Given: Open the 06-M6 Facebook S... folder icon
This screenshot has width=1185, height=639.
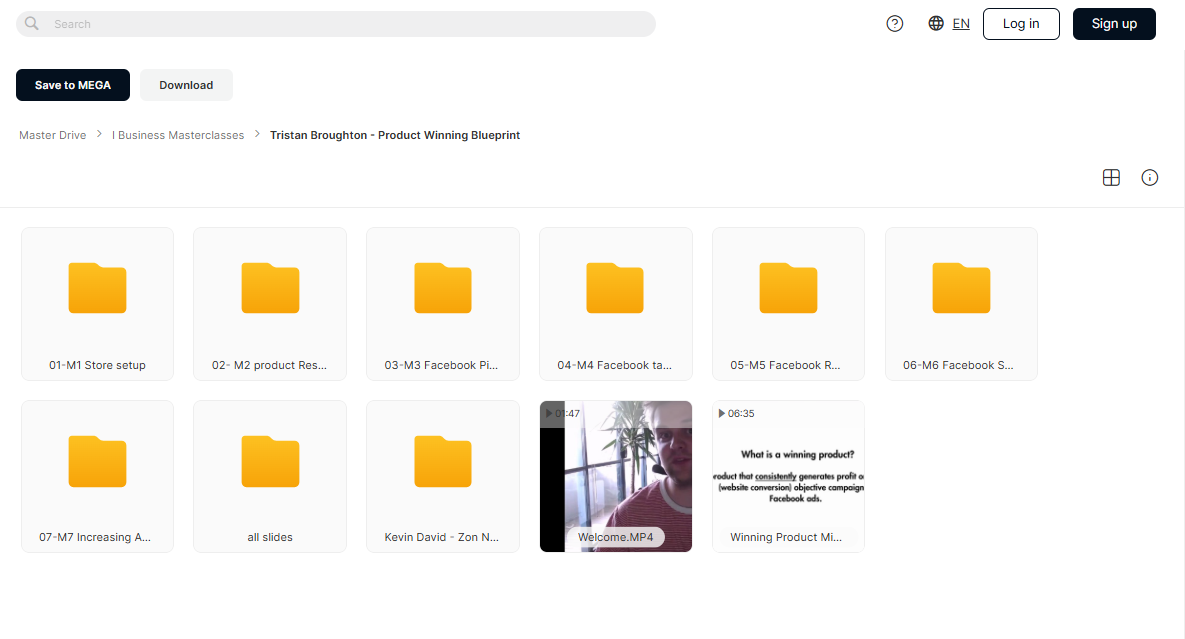Looking at the screenshot, I should tap(961, 288).
